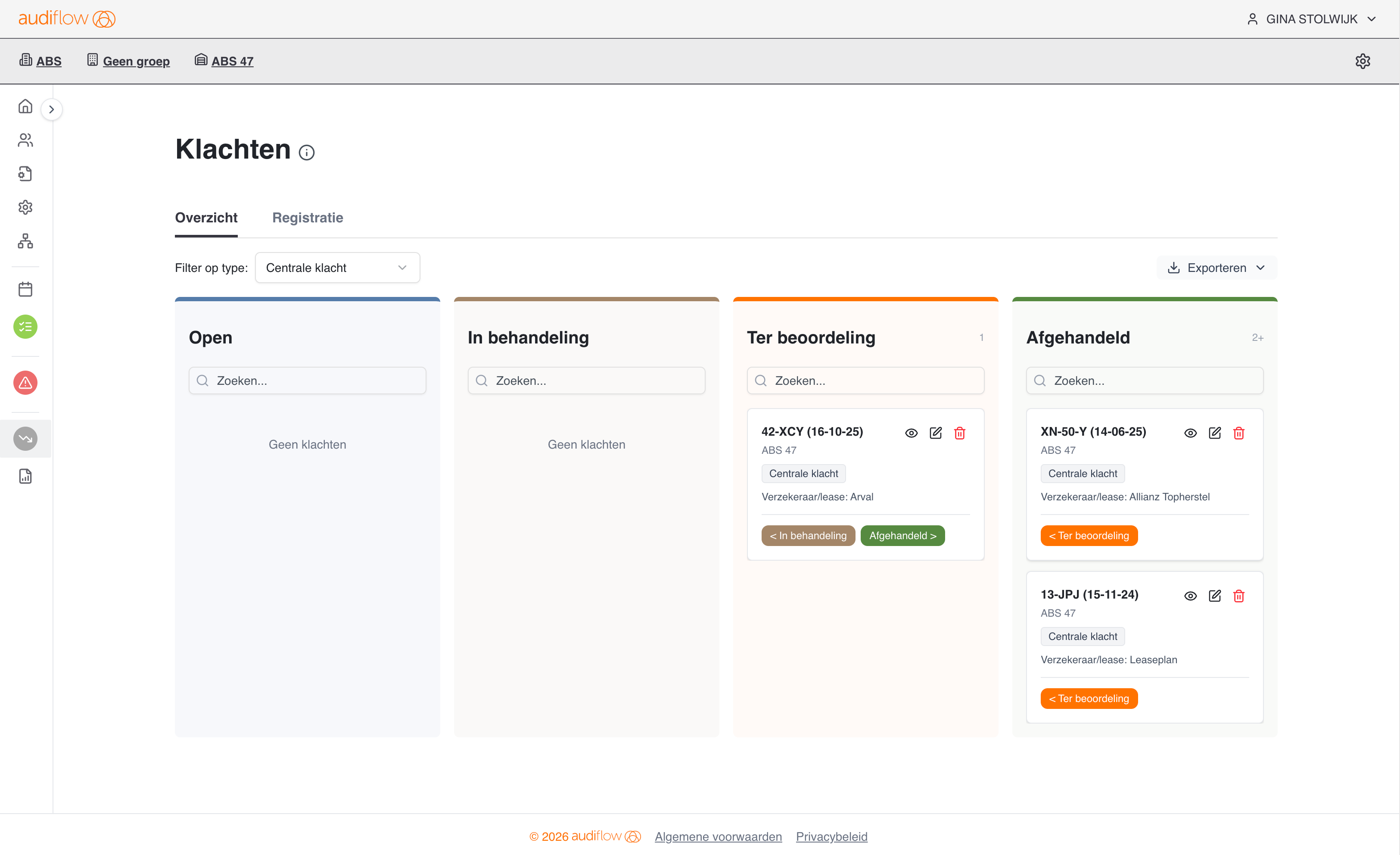Open the GINA STOLWIJK user menu
The image size is (1400, 855).
[x=1312, y=19]
